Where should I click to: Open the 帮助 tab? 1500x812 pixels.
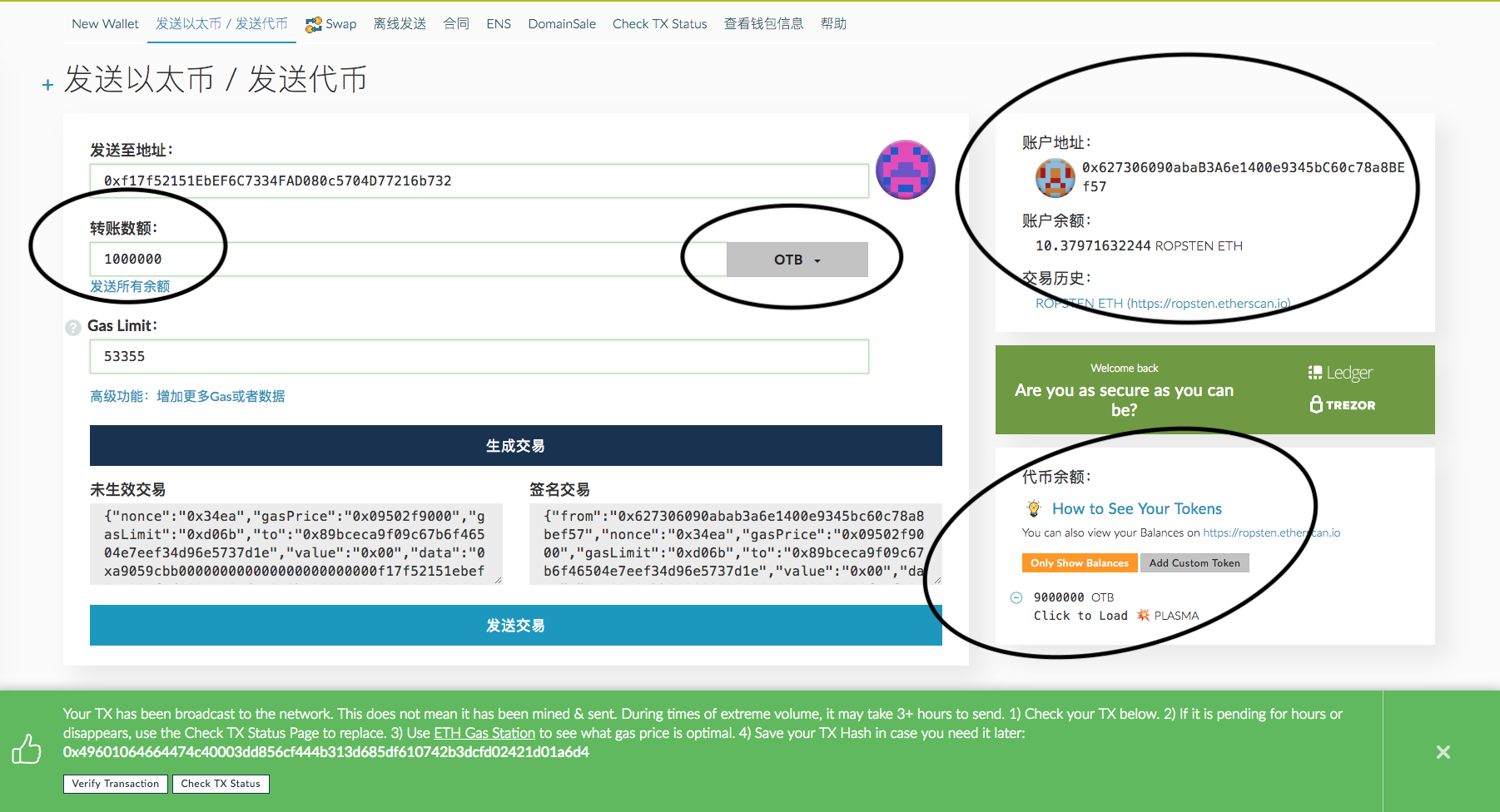(x=833, y=24)
